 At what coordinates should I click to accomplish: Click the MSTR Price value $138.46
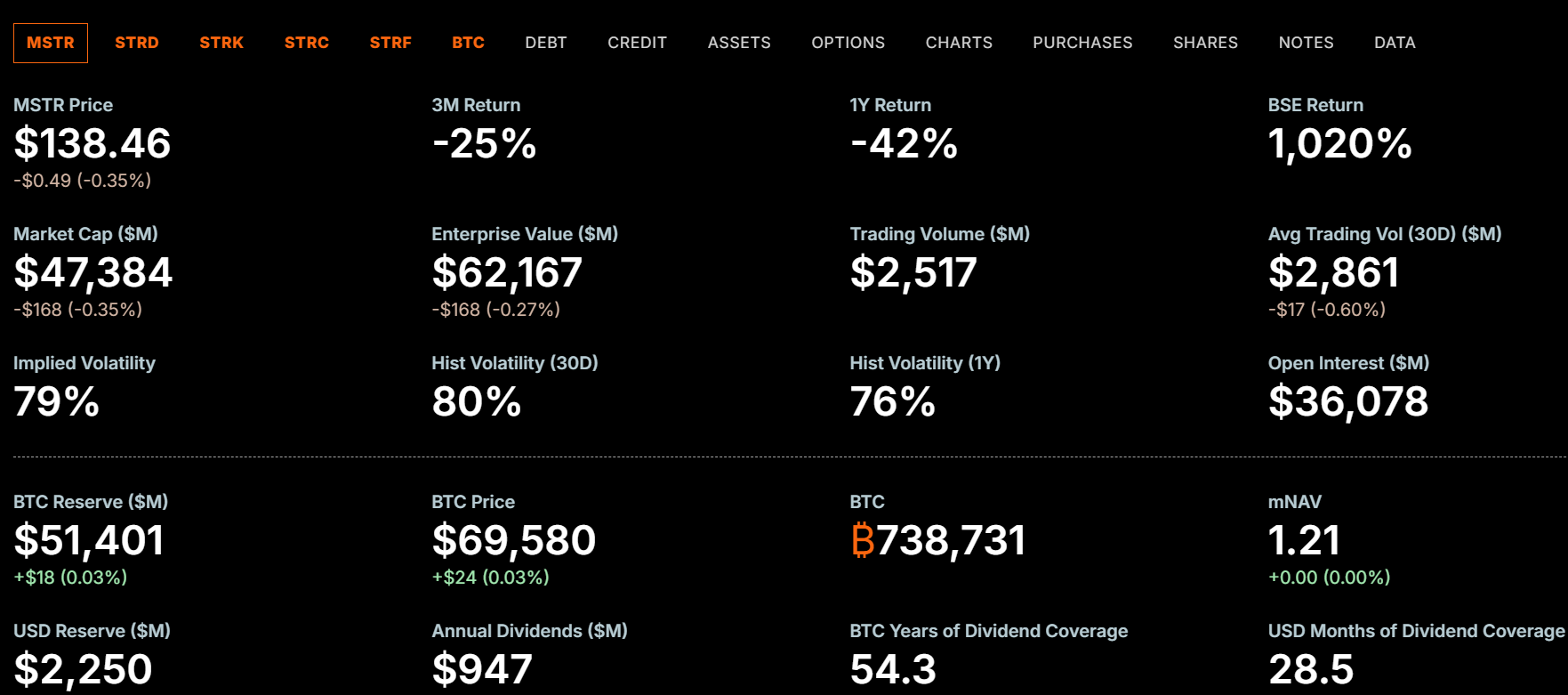pyautogui.click(x=92, y=144)
